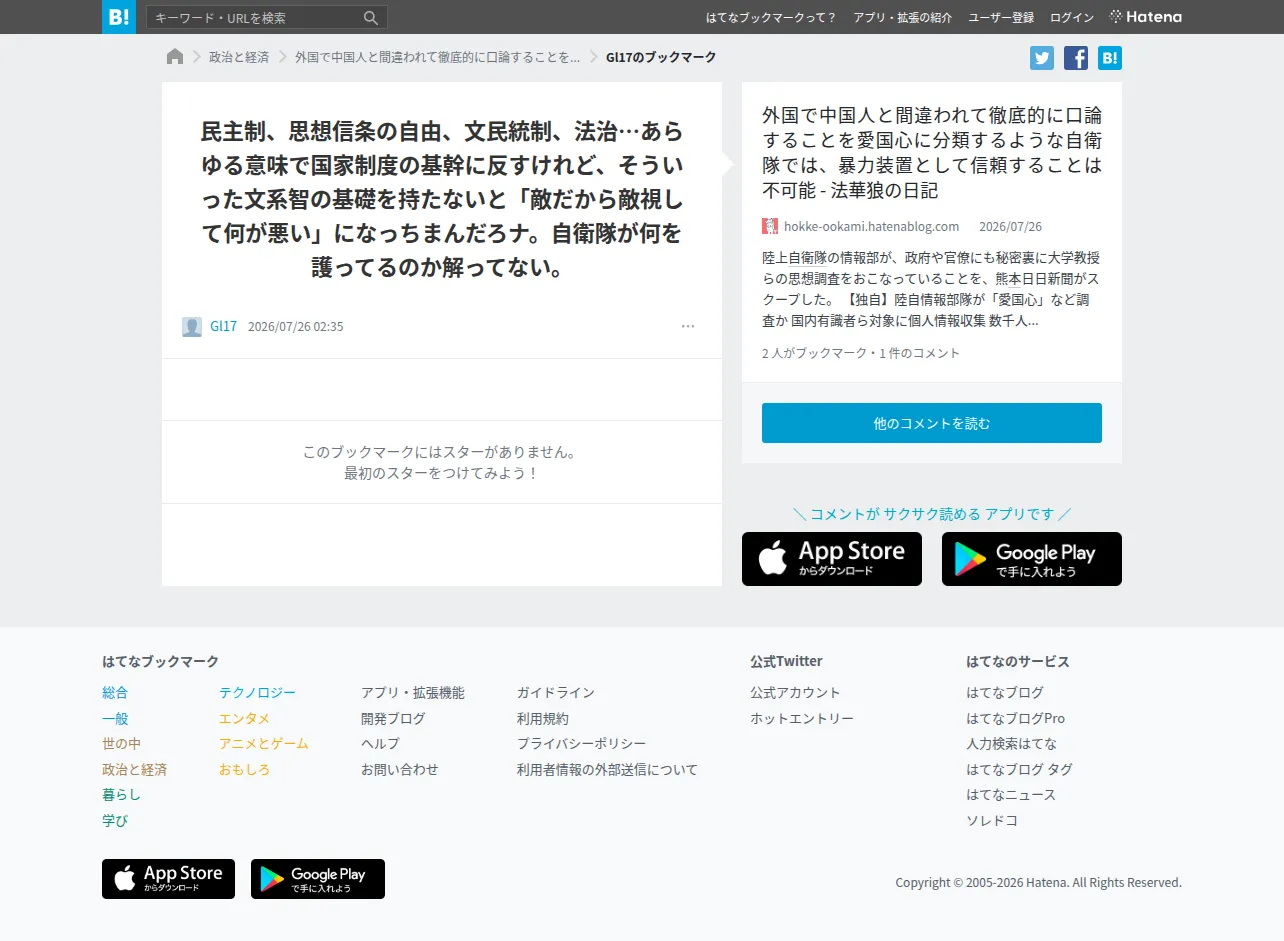The height and width of the screenshot is (941, 1284).
Task: Click the Hatena Bookmark B! logo
Action: (119, 17)
